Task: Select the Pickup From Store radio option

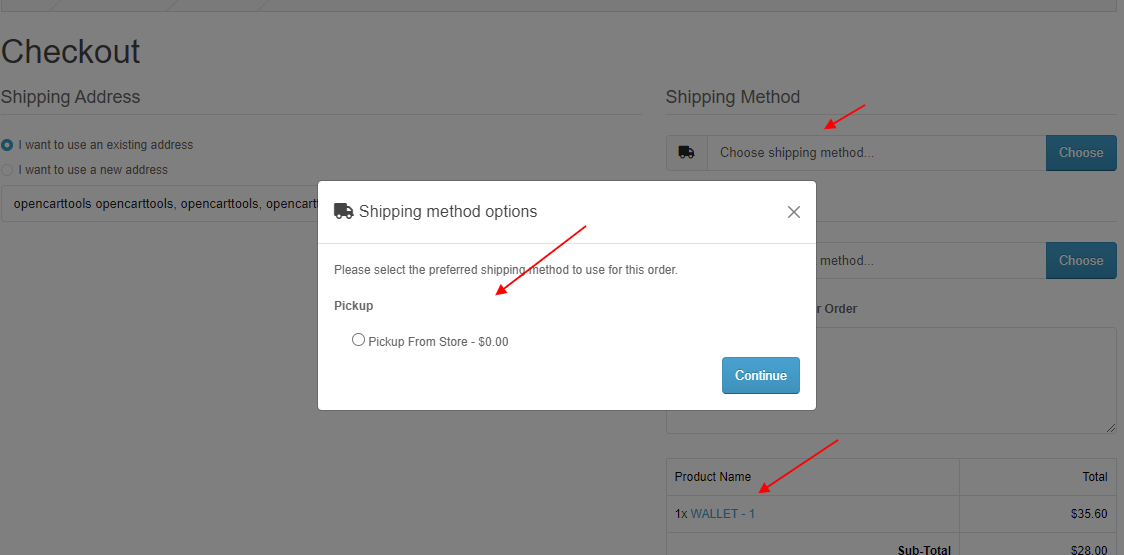Action: pos(358,340)
